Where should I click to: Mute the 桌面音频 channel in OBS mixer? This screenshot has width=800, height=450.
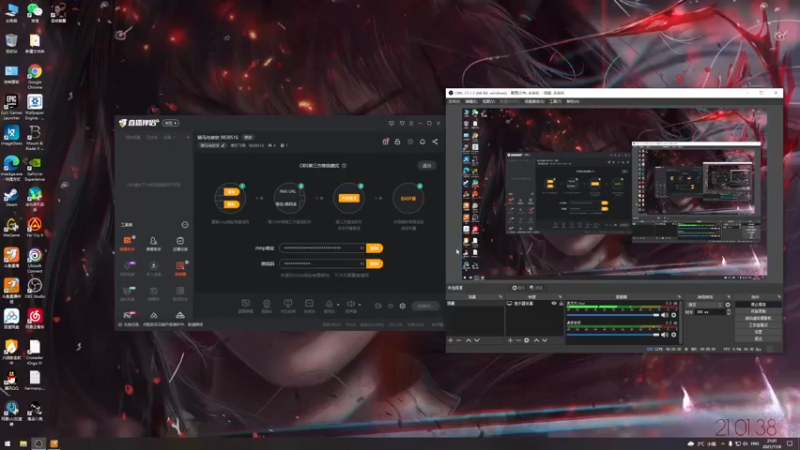tap(664, 335)
